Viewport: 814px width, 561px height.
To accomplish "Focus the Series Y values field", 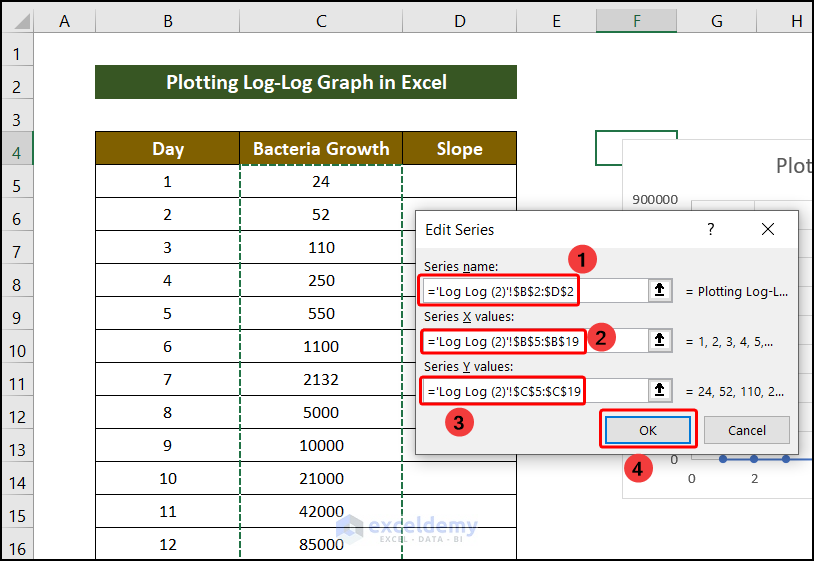I will click(x=535, y=391).
